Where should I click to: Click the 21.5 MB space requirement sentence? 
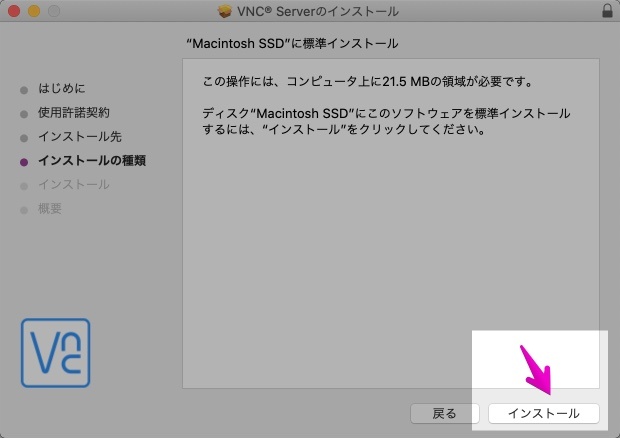[368, 82]
